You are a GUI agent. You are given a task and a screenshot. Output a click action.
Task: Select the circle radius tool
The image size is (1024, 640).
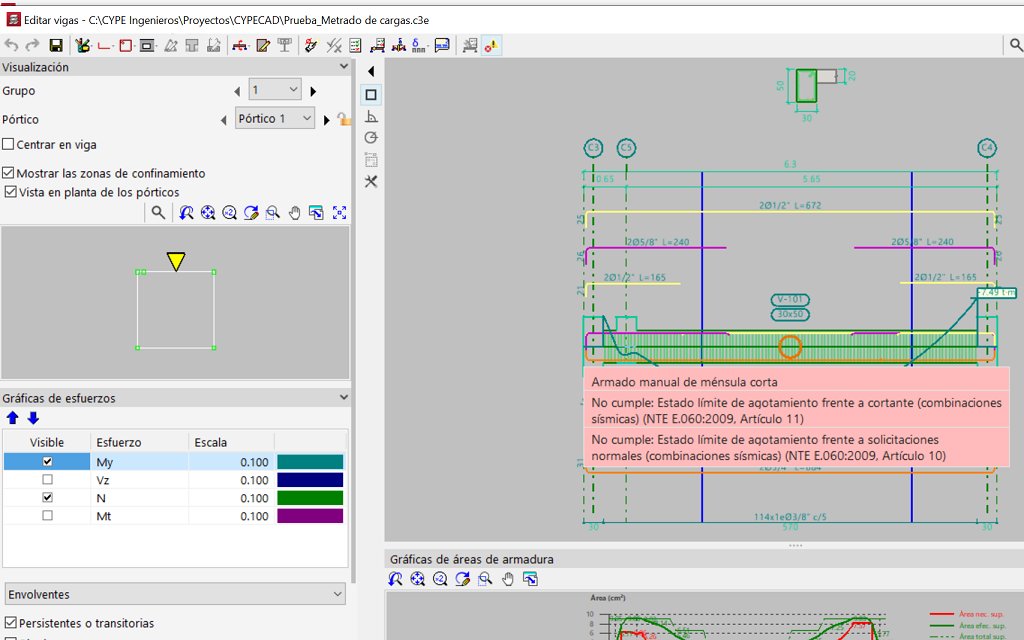[371, 138]
